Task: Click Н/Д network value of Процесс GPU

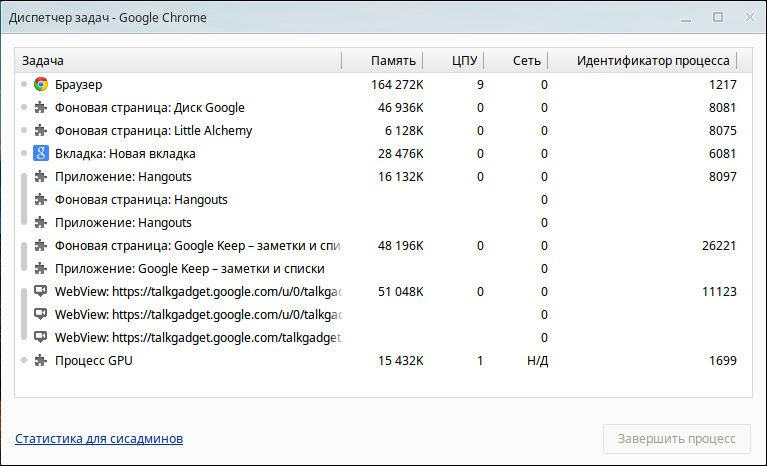Action: pos(537,360)
